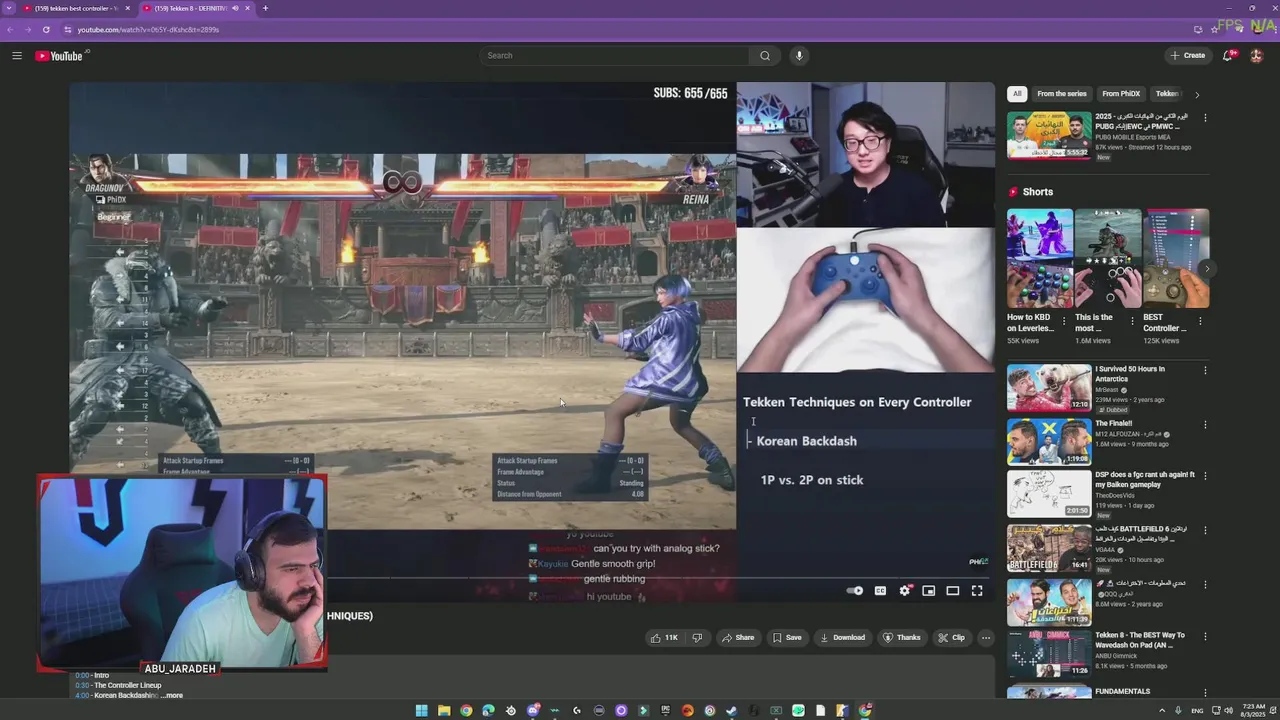This screenshot has height=720, width=1280.
Task: Open the site information icon in address bar
Action: [x=69, y=30]
